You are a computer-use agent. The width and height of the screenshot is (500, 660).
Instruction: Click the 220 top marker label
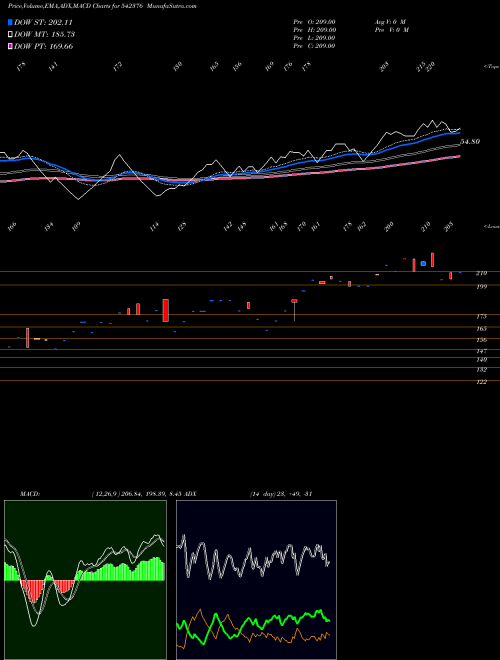point(431,67)
